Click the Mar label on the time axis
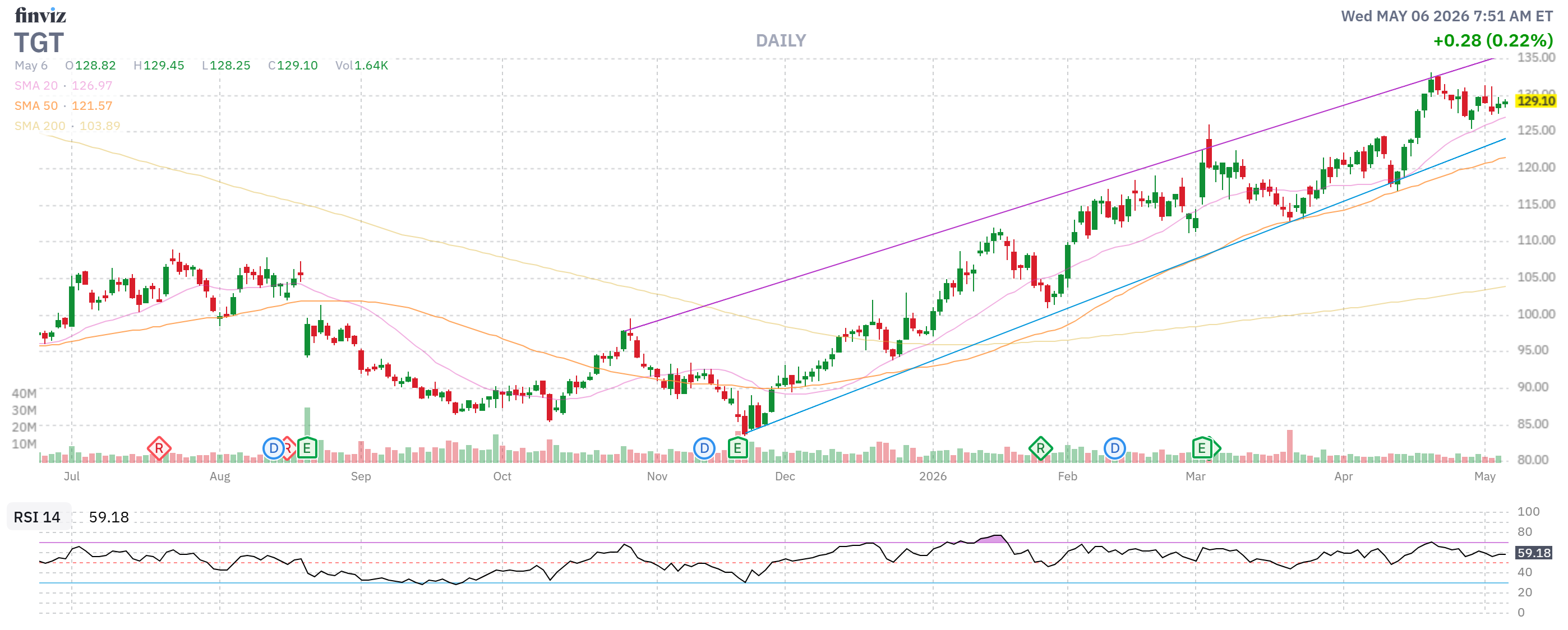This screenshot has height=630, width=1568. [x=1196, y=477]
